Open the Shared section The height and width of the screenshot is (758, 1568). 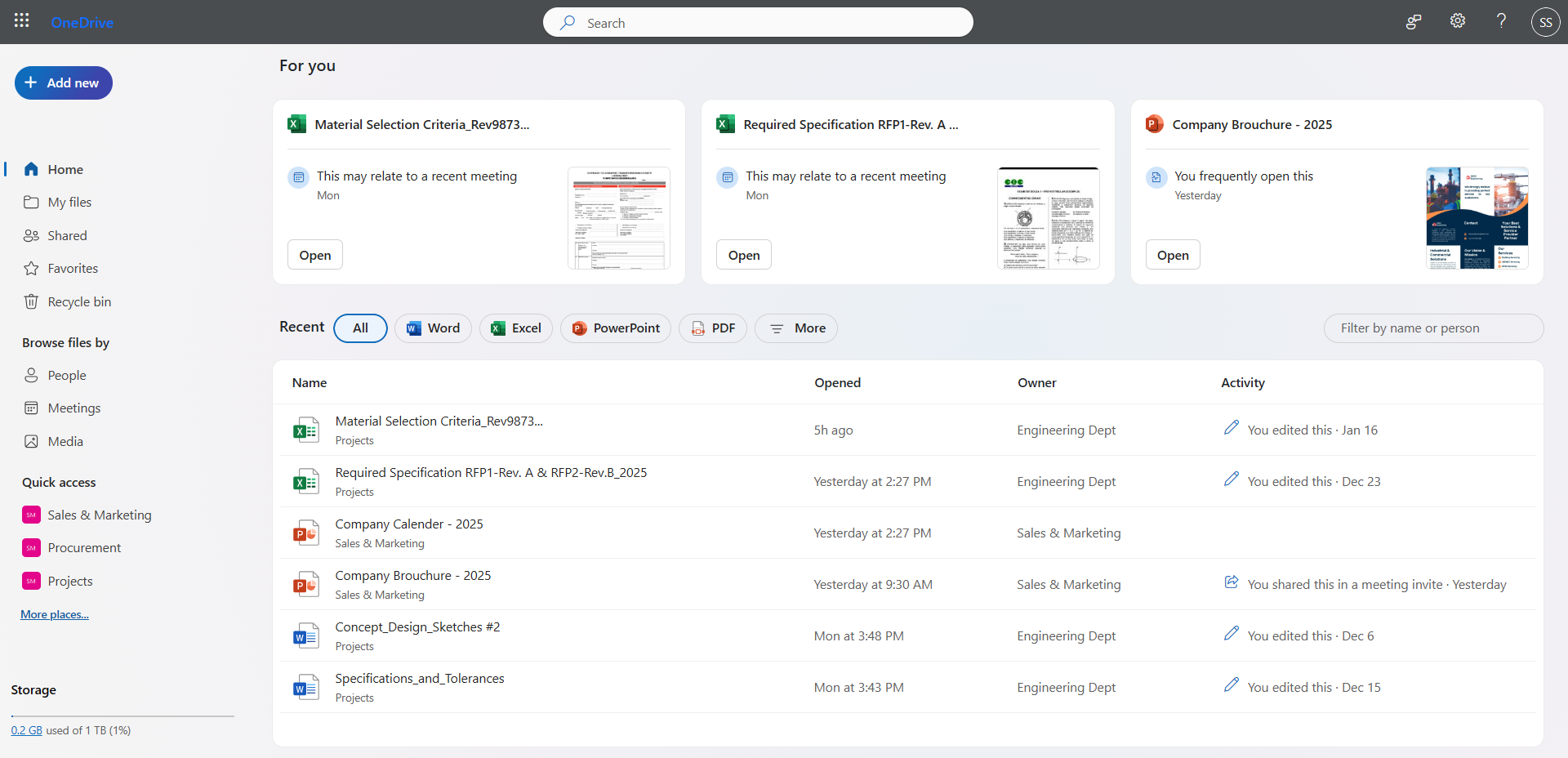67,235
